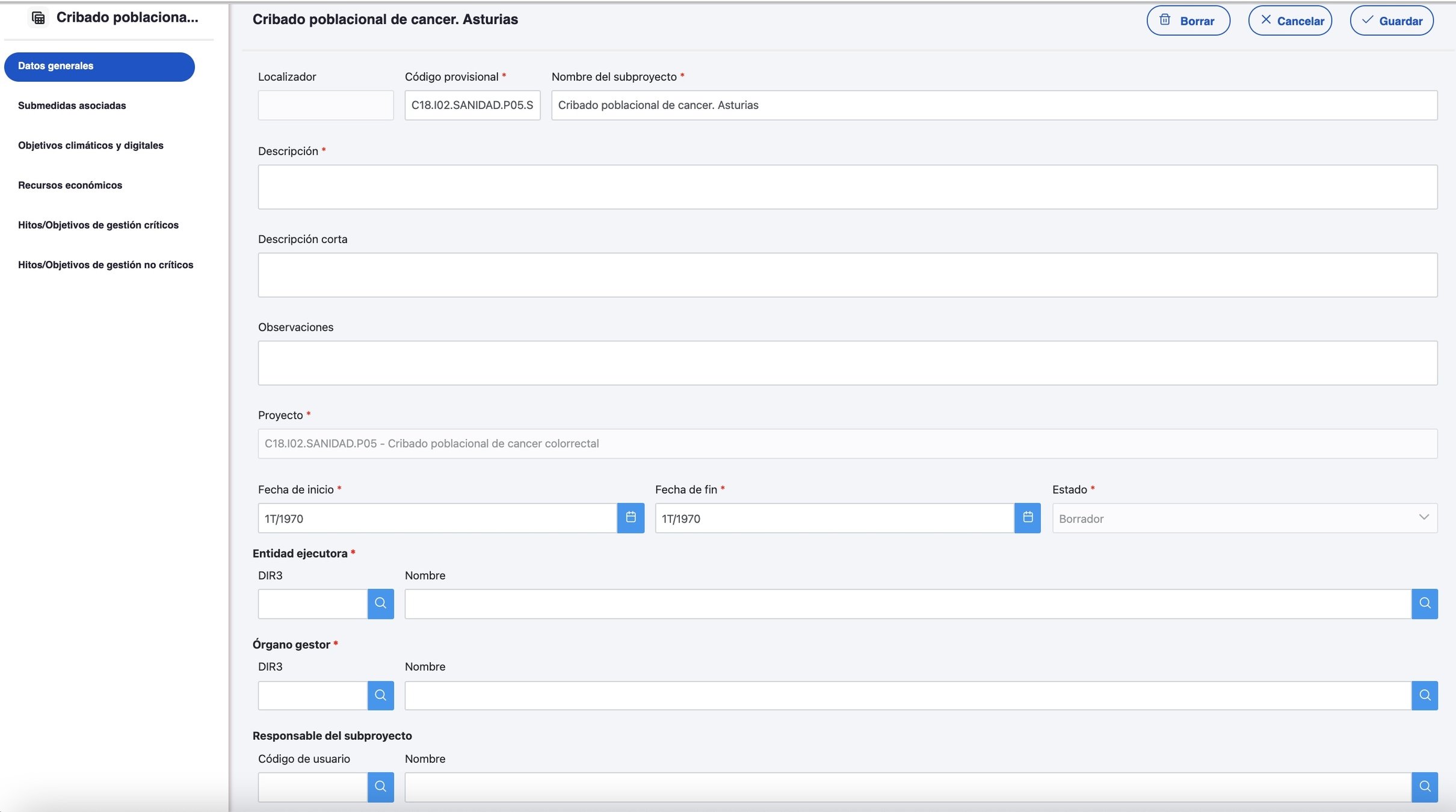The width and height of the screenshot is (1456, 812).
Task: Open Hitos/Objetivos de gestión críticos
Action: pyautogui.click(x=98, y=225)
